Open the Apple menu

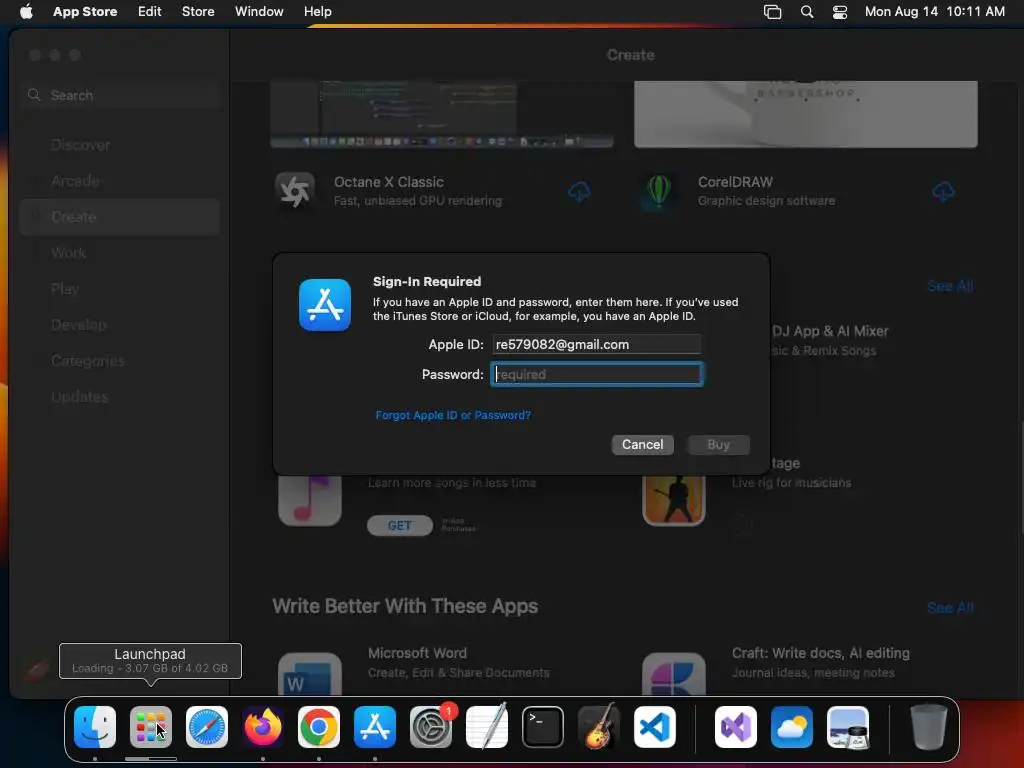coord(26,12)
